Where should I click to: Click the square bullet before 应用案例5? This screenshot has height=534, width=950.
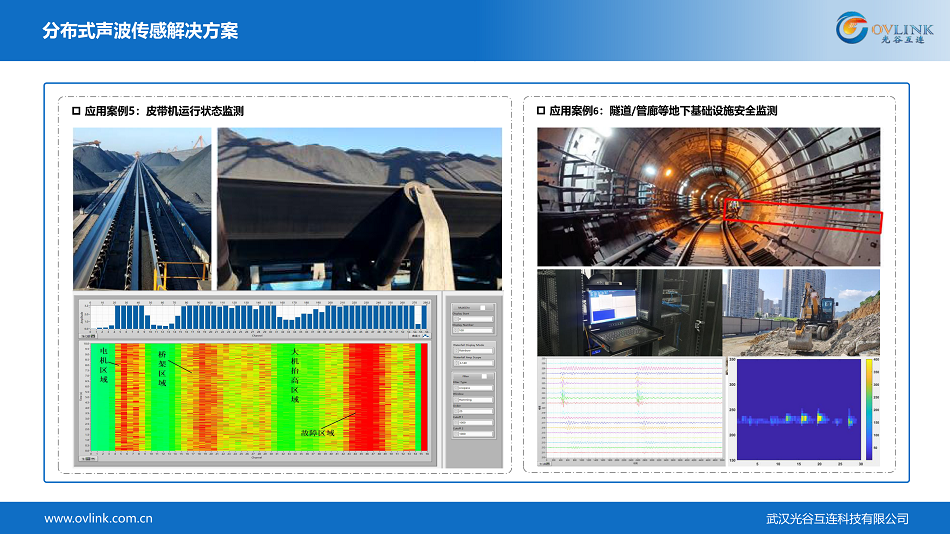(x=76, y=111)
